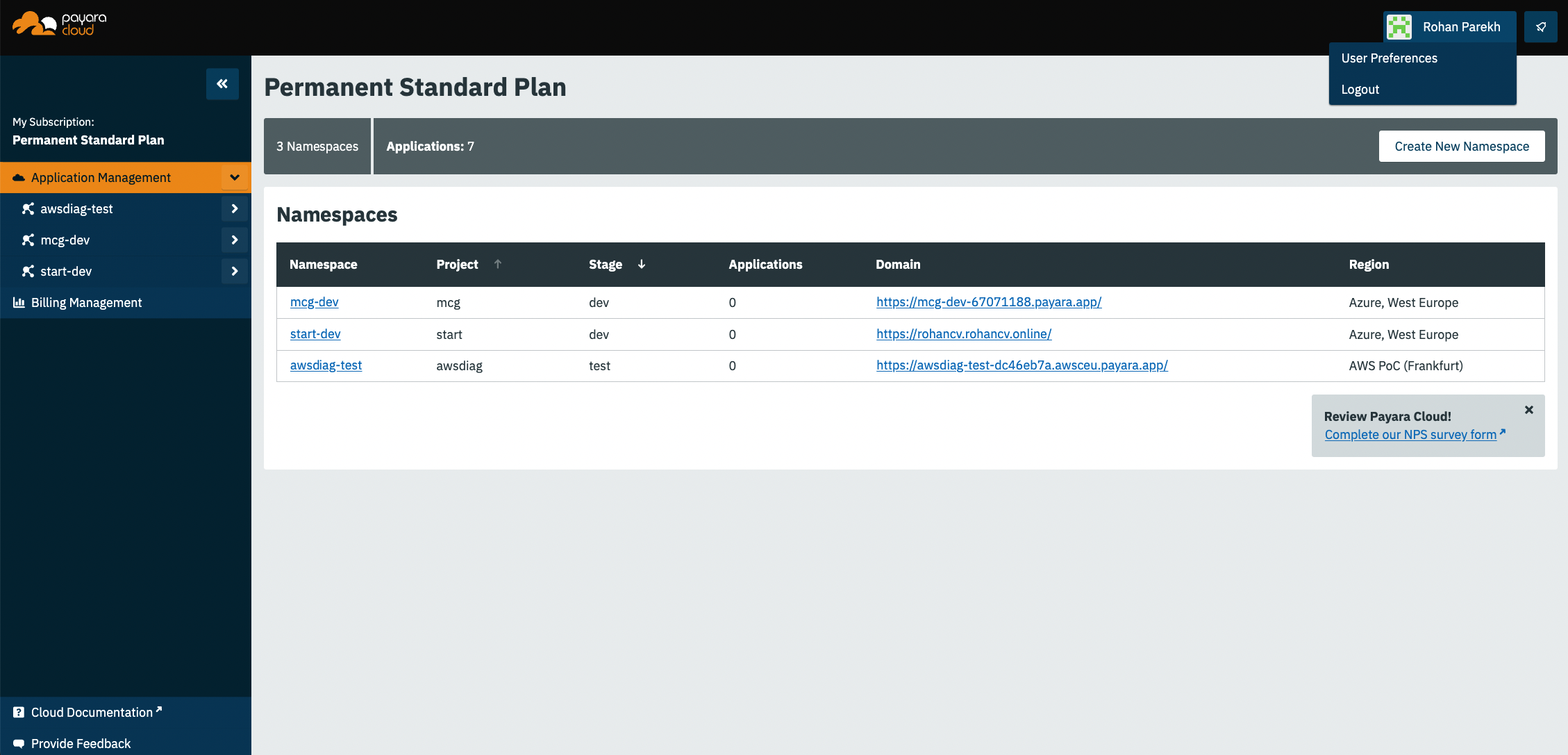The image size is (1568, 755).
Task: Click the awsdiag-test namespace gear icon
Action: click(233, 208)
